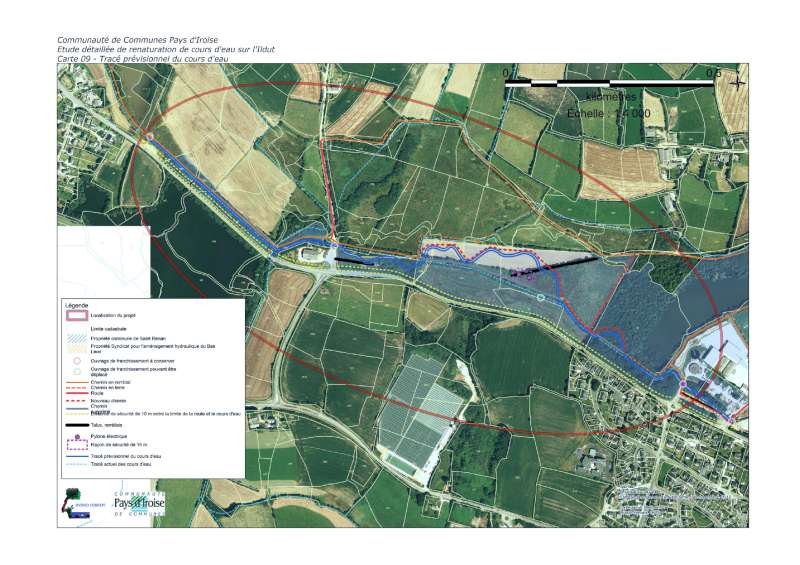Click the cyan circle marker on the watercourse
This screenshot has width=800, height=565.
[x=540, y=297]
